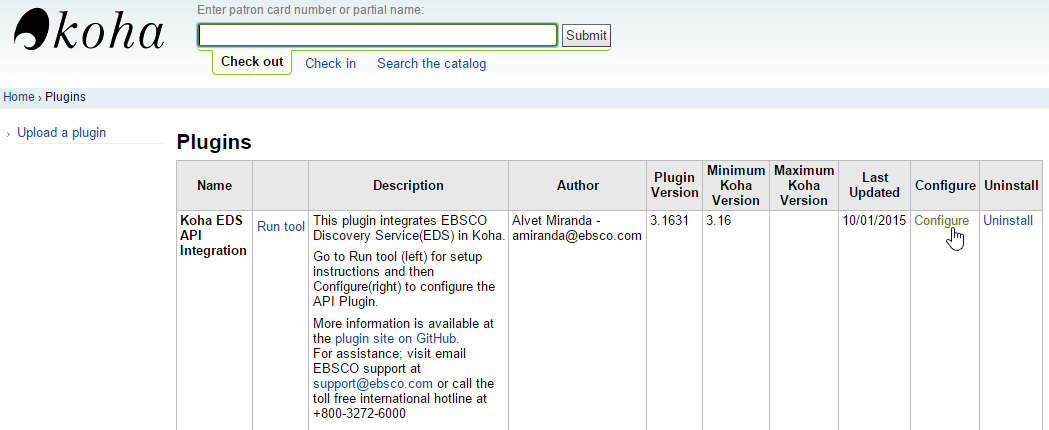This screenshot has width=1049, height=430.
Task: Click the Koha logo
Action: pos(88,30)
